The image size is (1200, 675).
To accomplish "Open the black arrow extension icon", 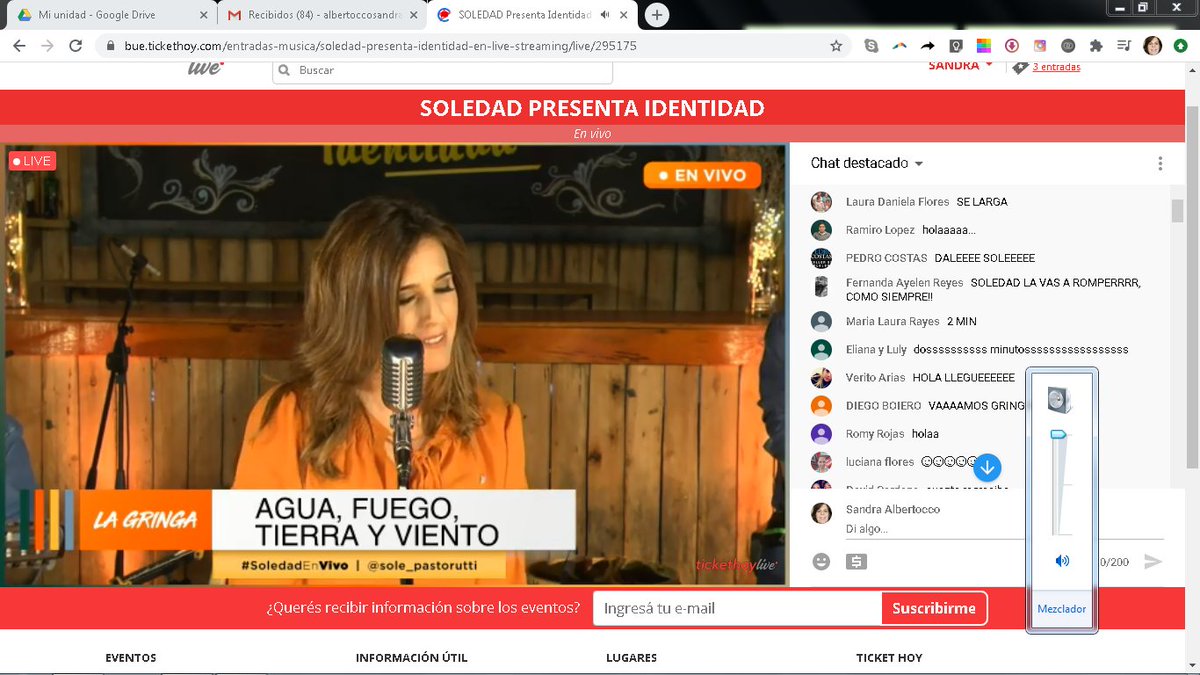I will click(x=928, y=46).
